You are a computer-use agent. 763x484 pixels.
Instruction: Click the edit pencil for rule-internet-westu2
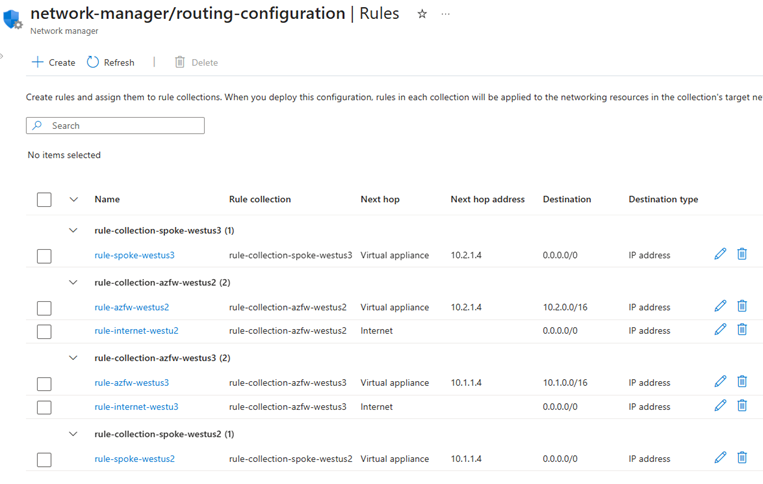(720, 330)
